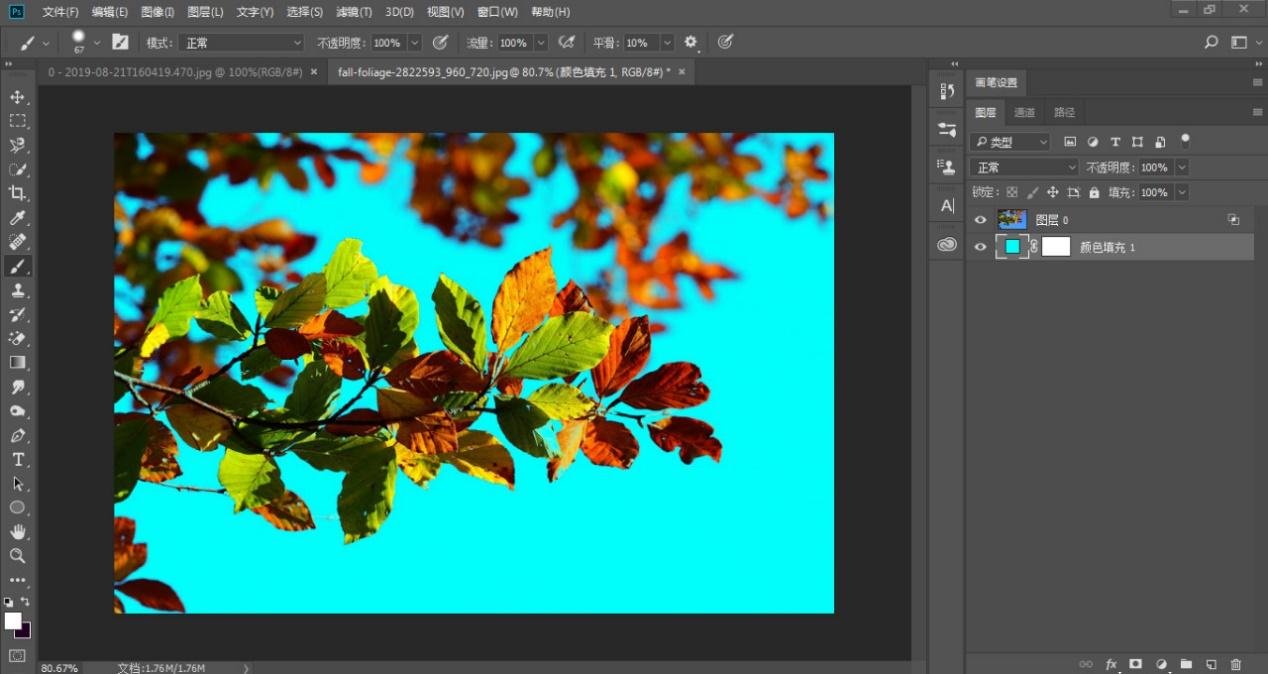Open the layer filter type 类型 dropdown

tap(1011, 142)
